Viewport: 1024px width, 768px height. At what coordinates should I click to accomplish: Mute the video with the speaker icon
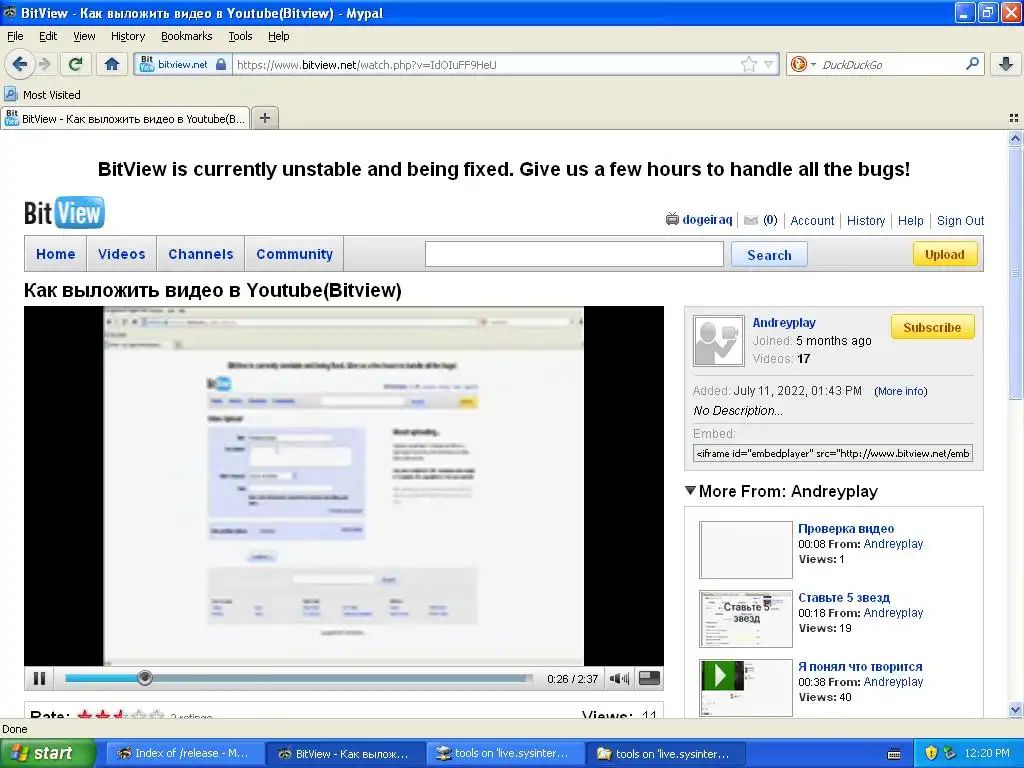point(618,679)
